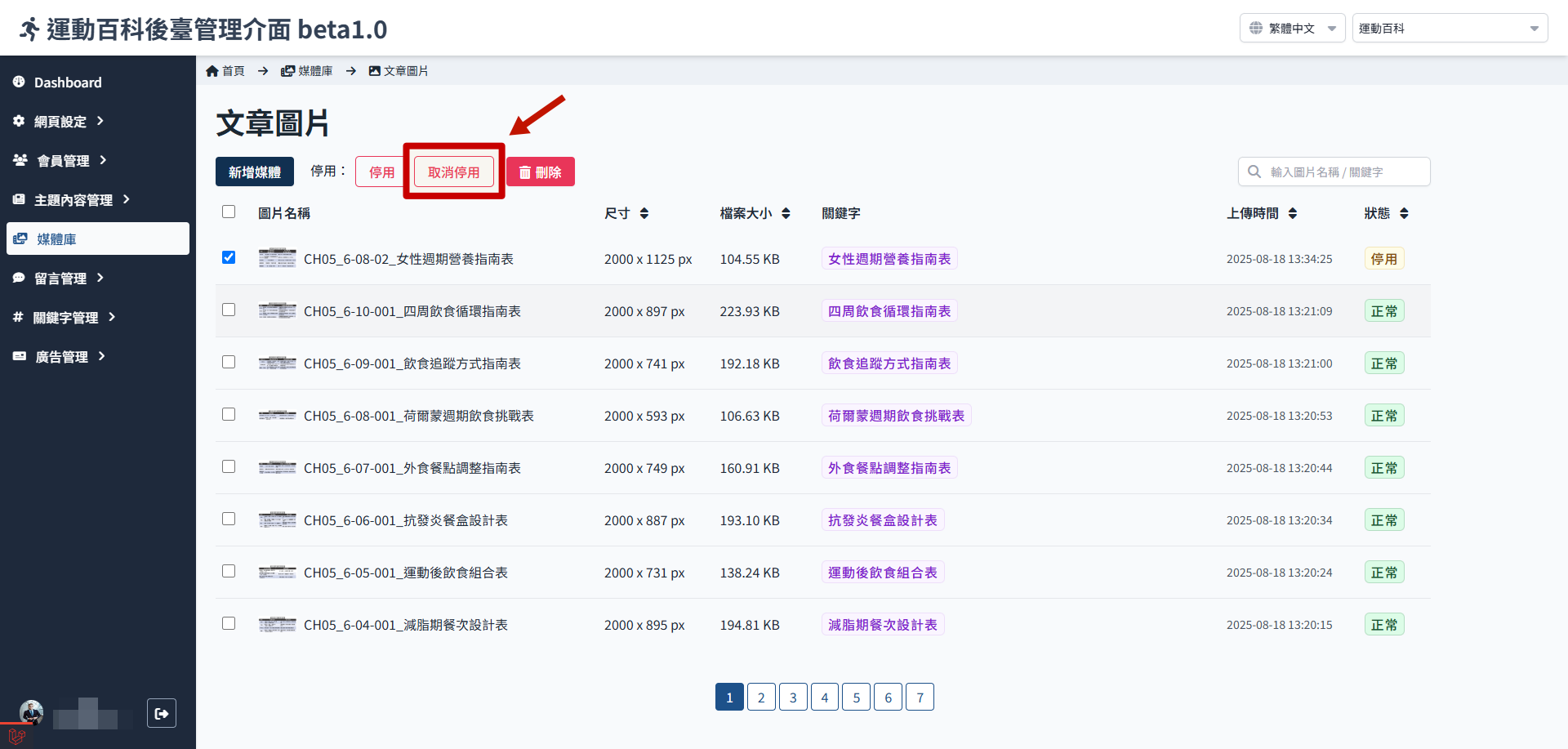Open the 繁體中文 language dropdown
Image resolution: width=1568 pixels, height=749 pixels.
click(x=1292, y=28)
